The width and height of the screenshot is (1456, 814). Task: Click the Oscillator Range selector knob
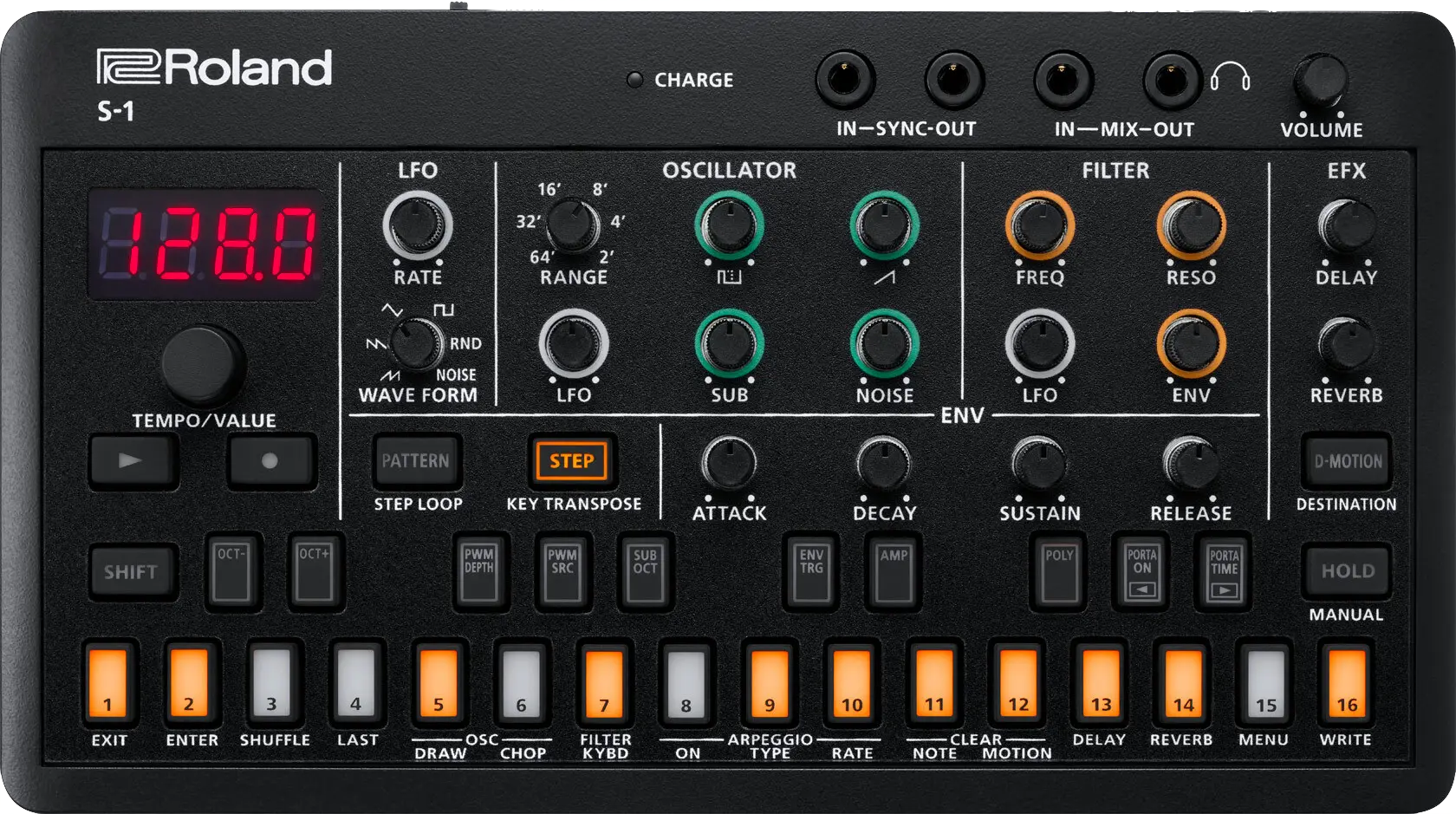[x=573, y=225]
